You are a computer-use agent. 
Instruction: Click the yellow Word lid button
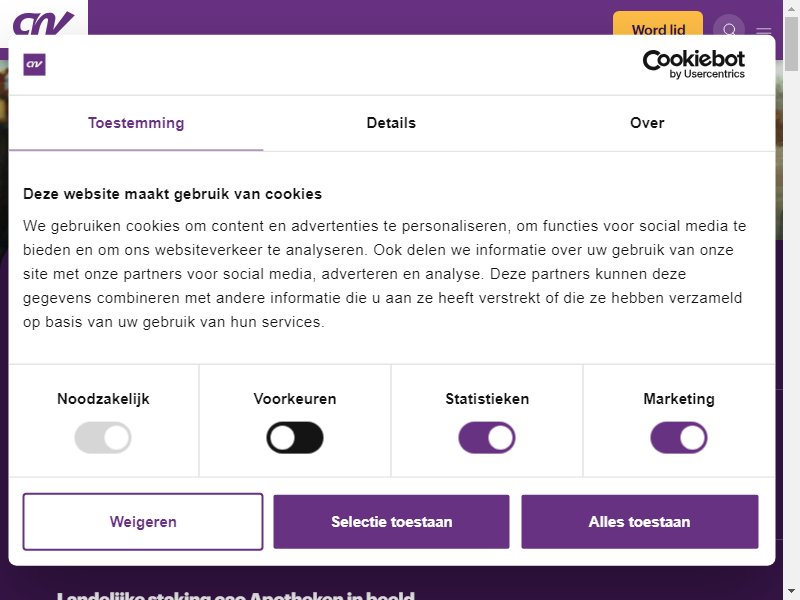click(658, 26)
